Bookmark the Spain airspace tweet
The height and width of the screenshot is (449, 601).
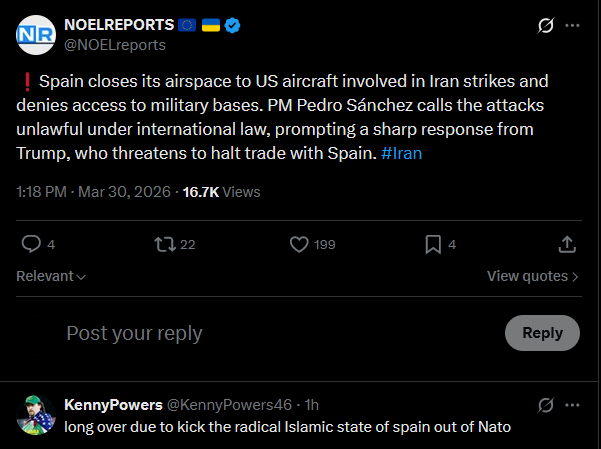click(x=433, y=244)
